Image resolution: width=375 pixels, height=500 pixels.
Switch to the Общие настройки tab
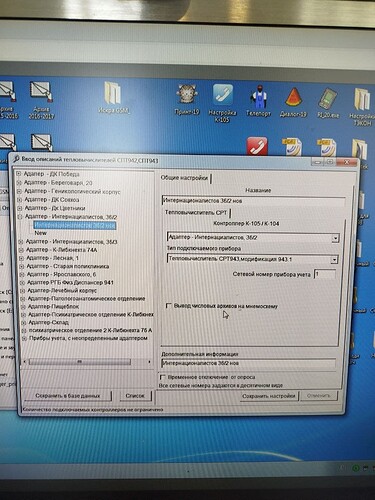[185, 178]
